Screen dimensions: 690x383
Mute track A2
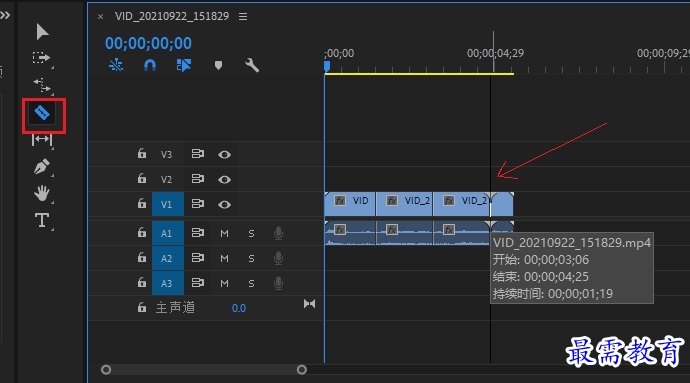point(224,258)
